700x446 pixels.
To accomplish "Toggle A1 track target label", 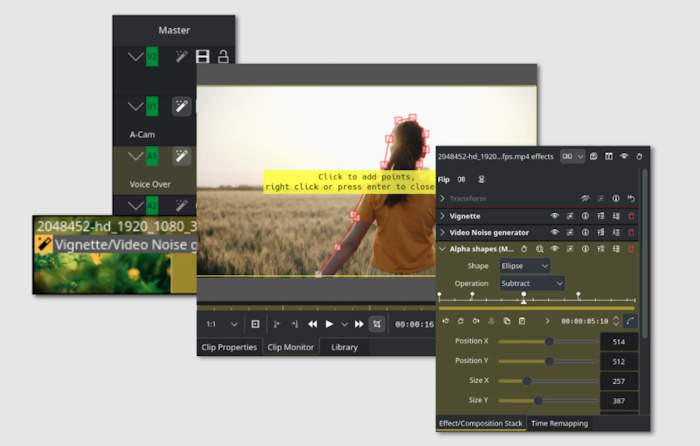I will (x=152, y=156).
